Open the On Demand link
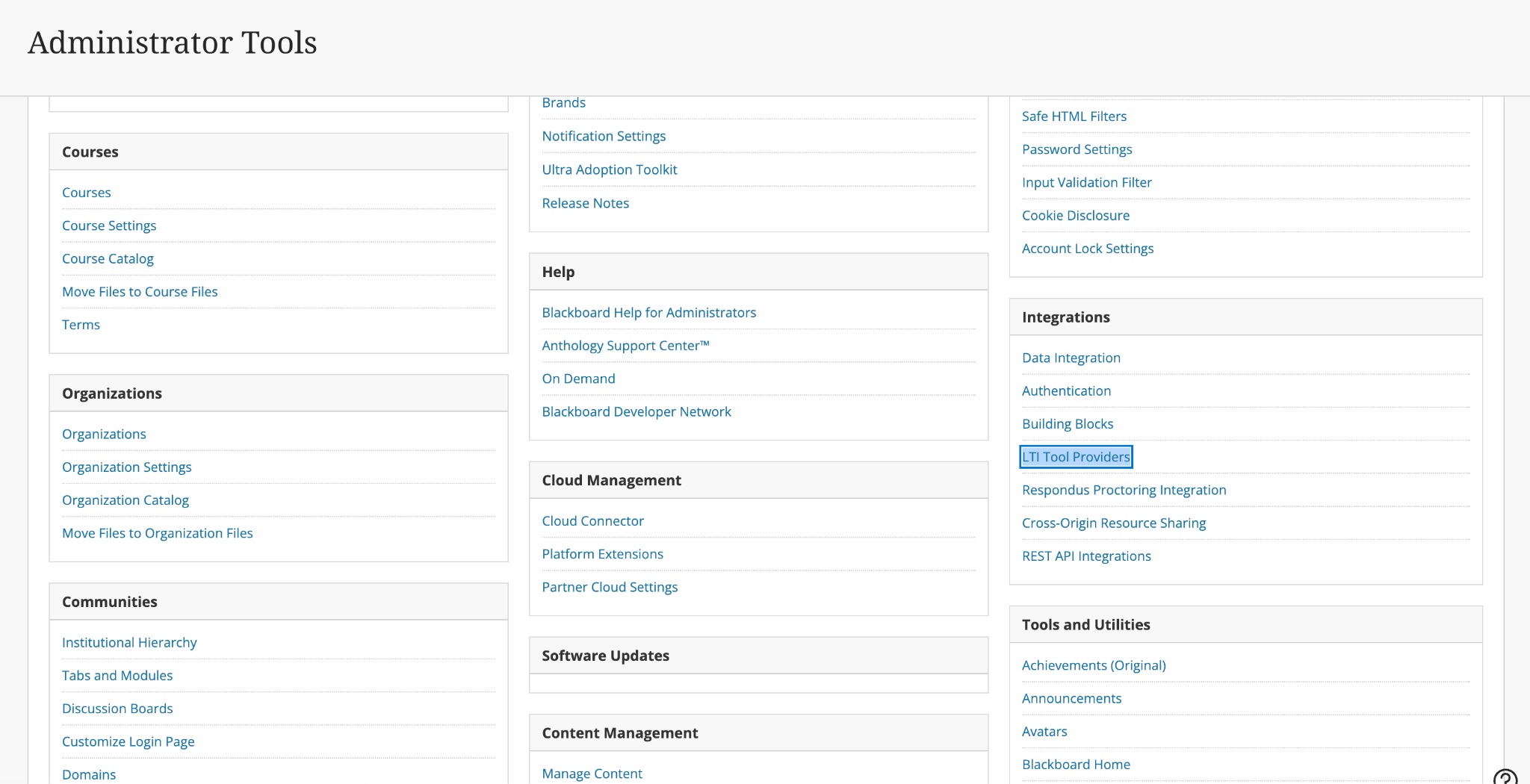 point(579,379)
